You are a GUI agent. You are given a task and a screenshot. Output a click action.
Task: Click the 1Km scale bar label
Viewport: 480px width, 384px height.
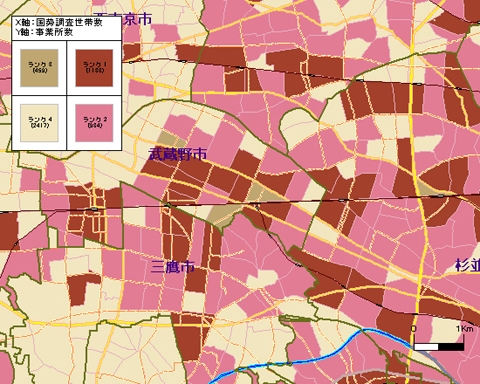pyautogui.click(x=465, y=329)
